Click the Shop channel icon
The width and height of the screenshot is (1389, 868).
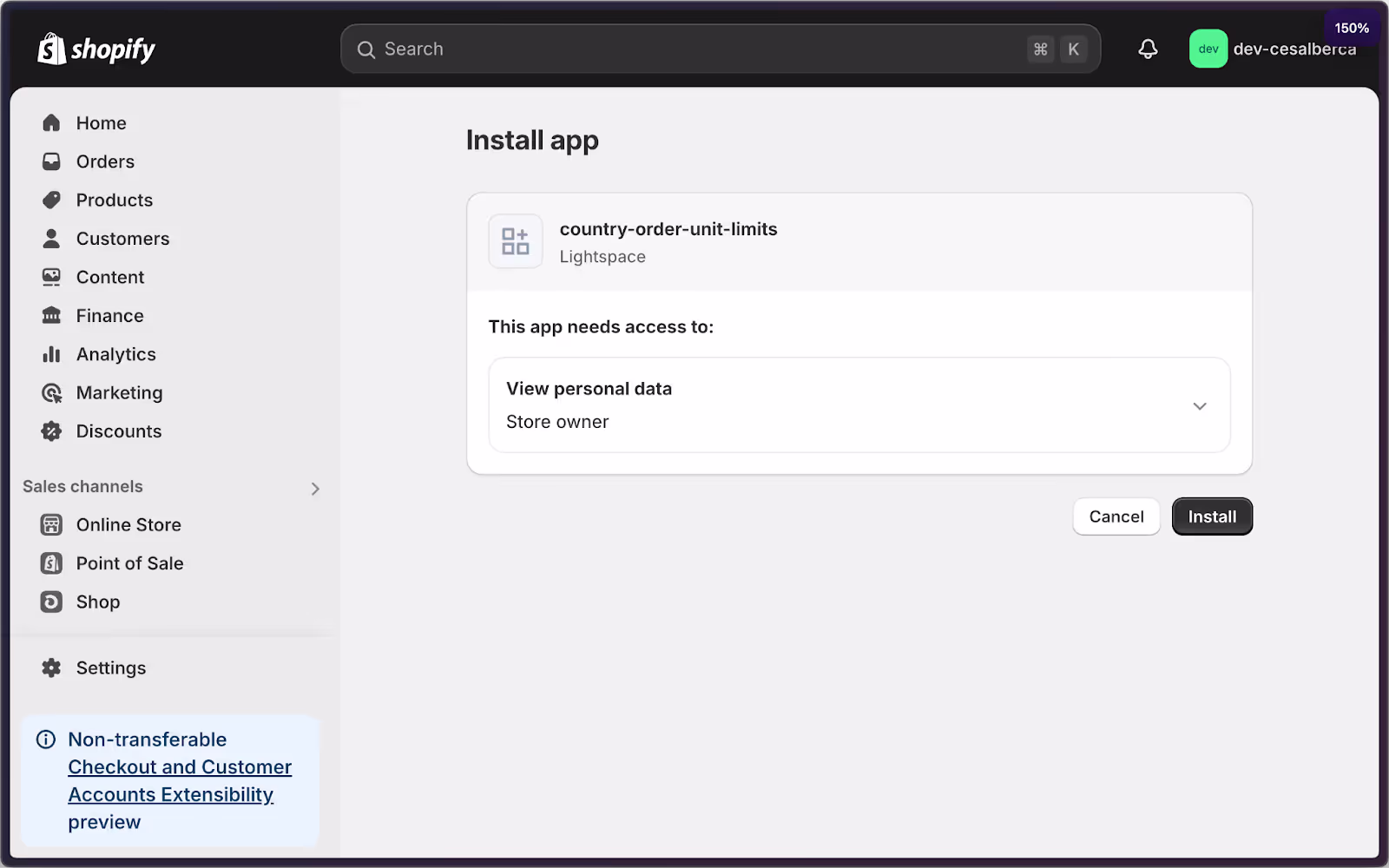[x=51, y=602]
